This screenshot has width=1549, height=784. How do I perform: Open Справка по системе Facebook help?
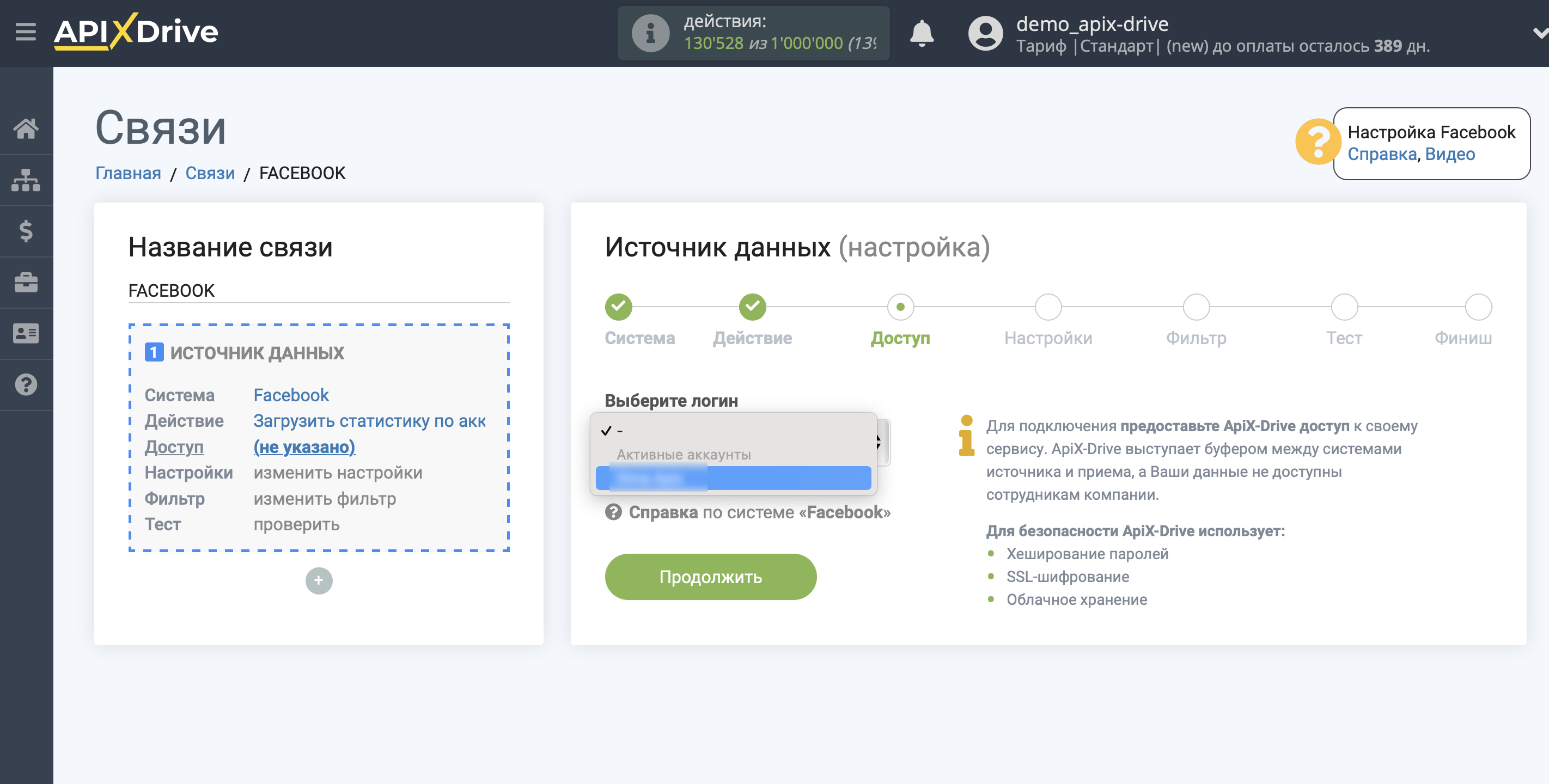pyautogui.click(x=759, y=512)
